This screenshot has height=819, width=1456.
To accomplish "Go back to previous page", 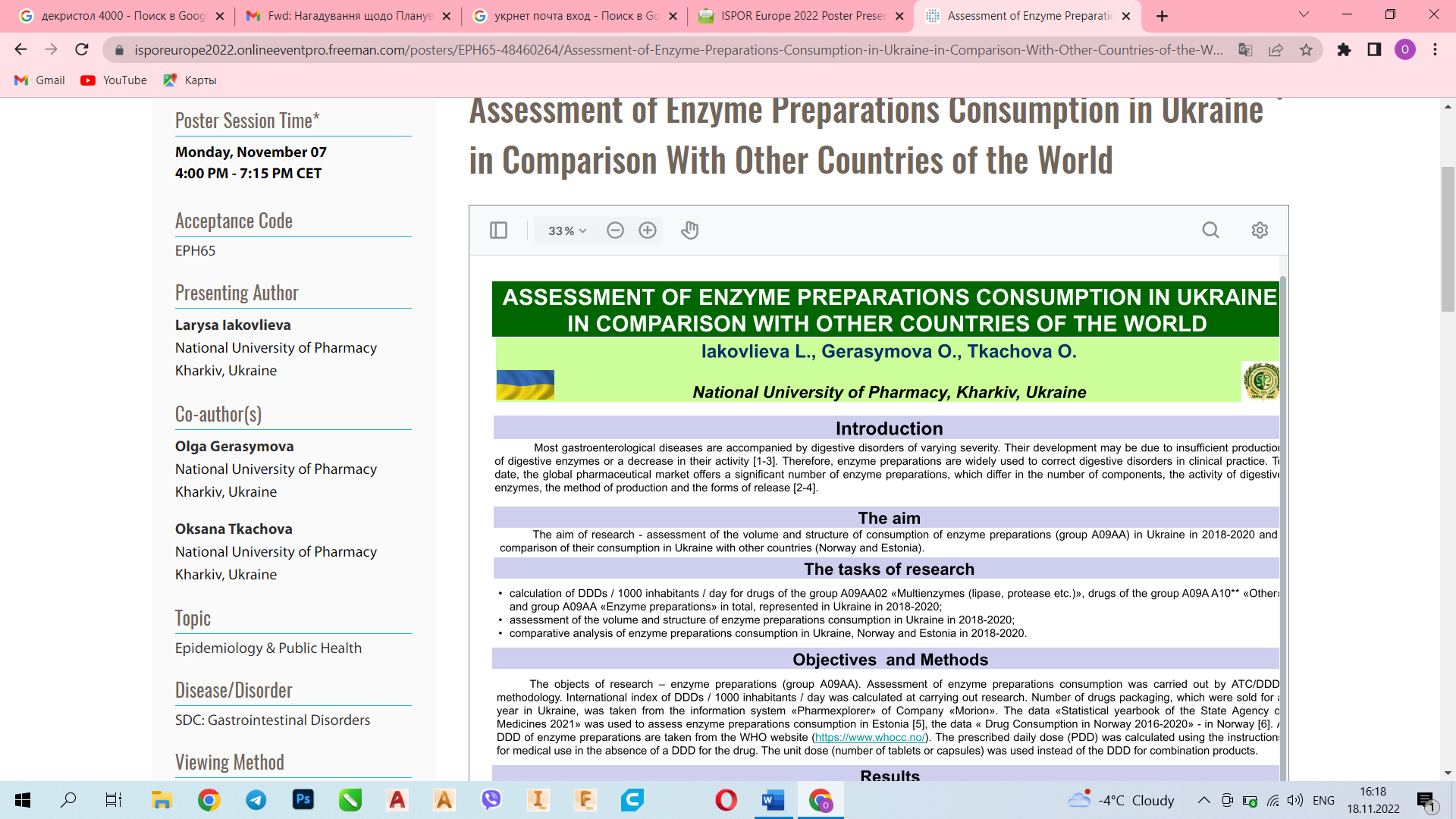I will click(x=20, y=50).
